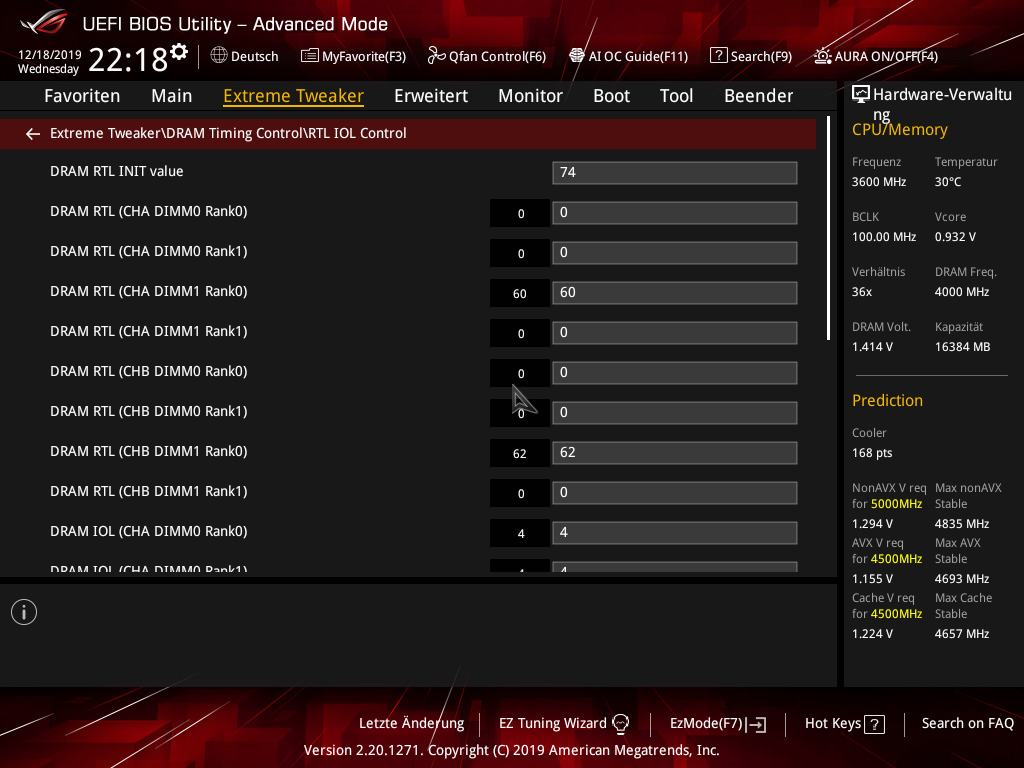
Task: Click the Hot Keys question mark icon
Action: tap(874, 724)
